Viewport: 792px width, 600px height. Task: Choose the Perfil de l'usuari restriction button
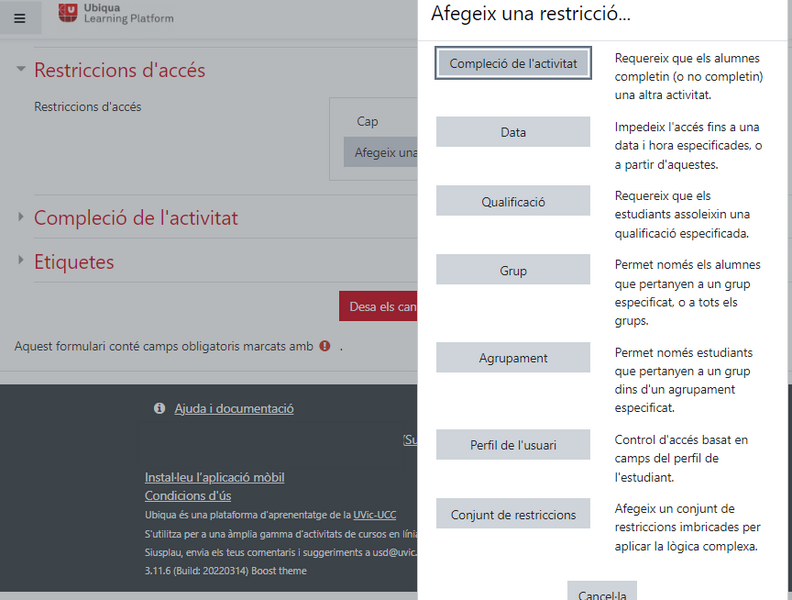point(513,444)
